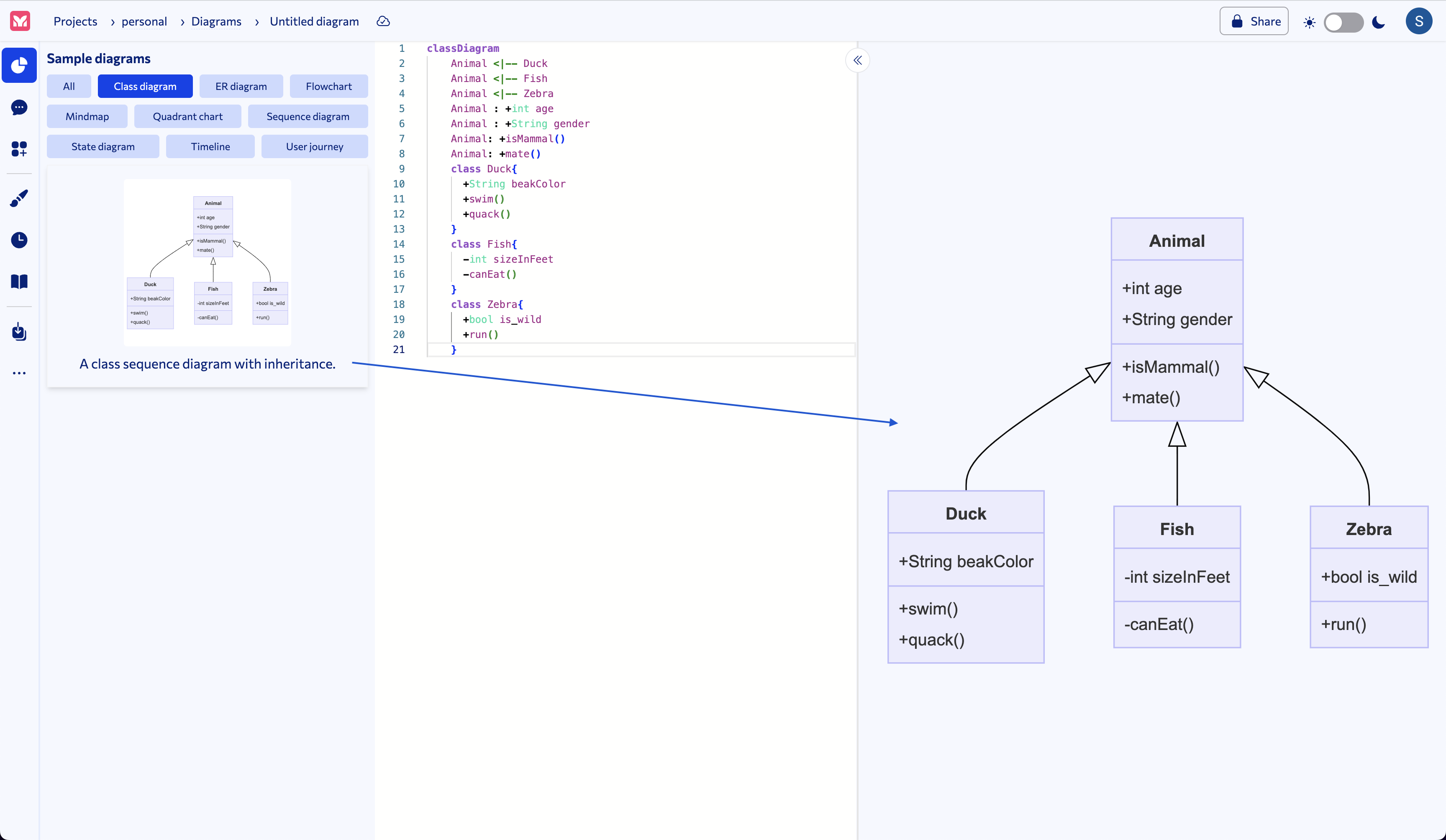
Task: Click the download export sidebar icon
Action: (x=19, y=331)
